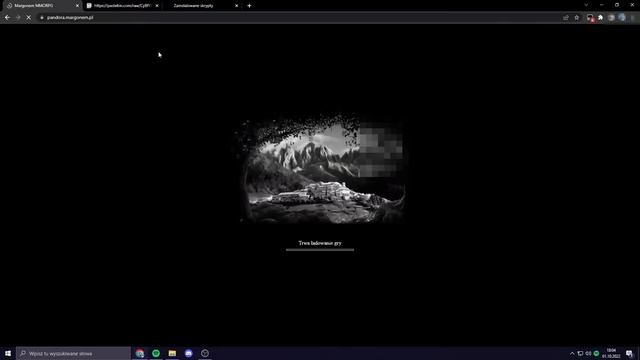Go back to the previous page
Image resolution: width=640 pixels, height=360 pixels.
7,18
